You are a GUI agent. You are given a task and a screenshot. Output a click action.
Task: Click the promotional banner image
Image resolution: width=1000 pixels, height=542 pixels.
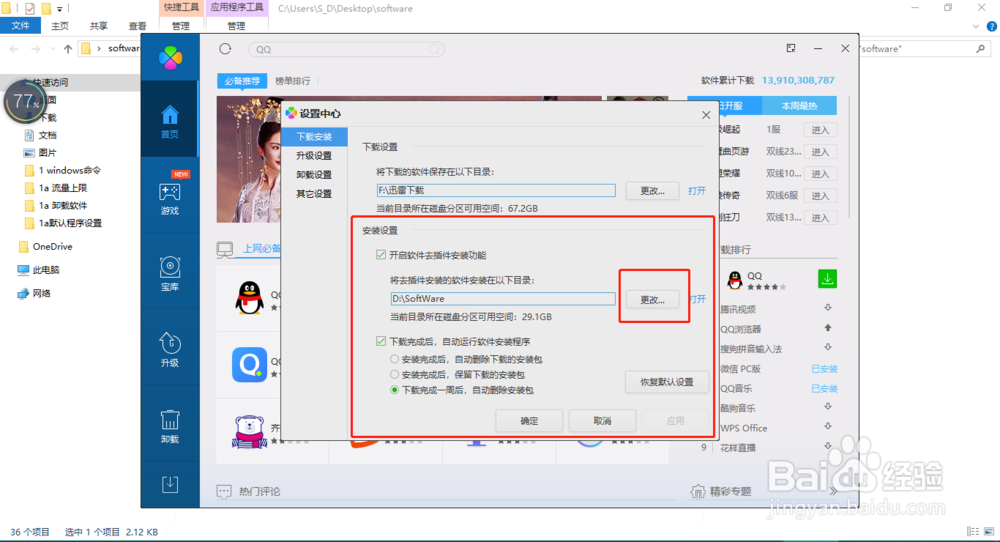tap(248, 159)
